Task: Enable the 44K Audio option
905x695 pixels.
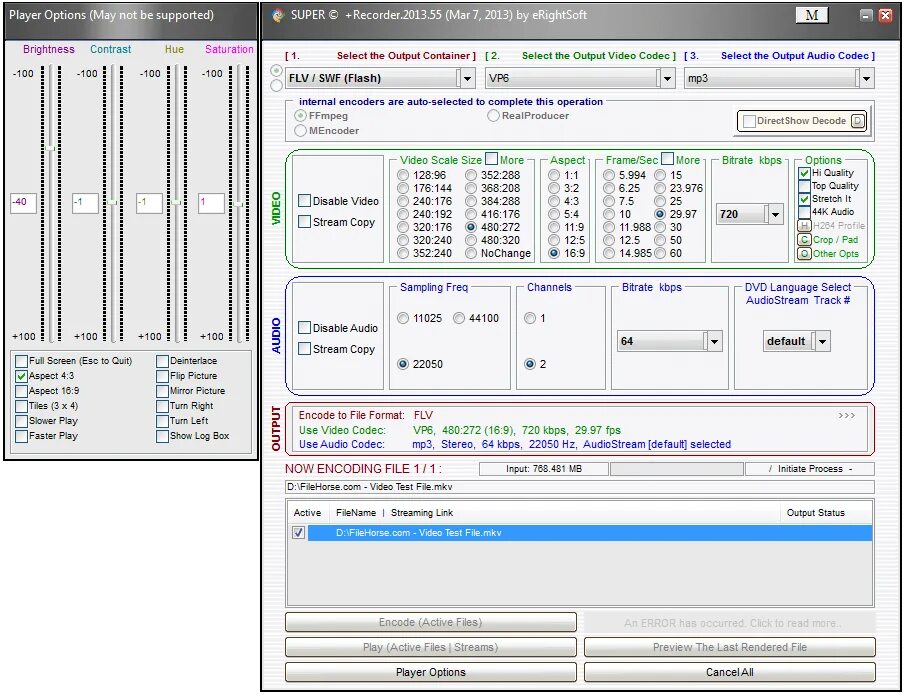Action: (x=804, y=212)
